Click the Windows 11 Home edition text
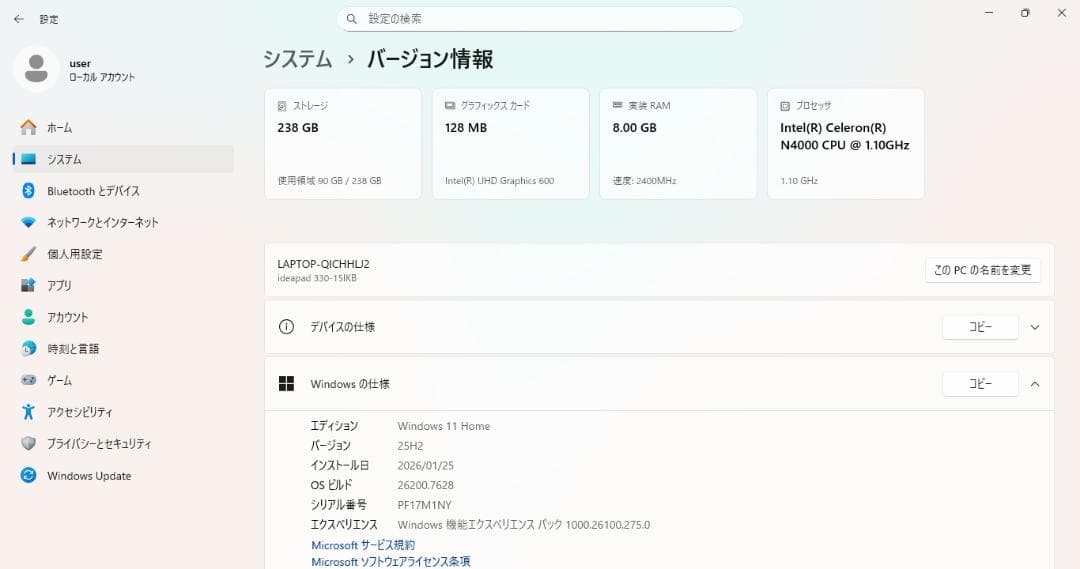The width and height of the screenshot is (1080, 569). coord(444,426)
